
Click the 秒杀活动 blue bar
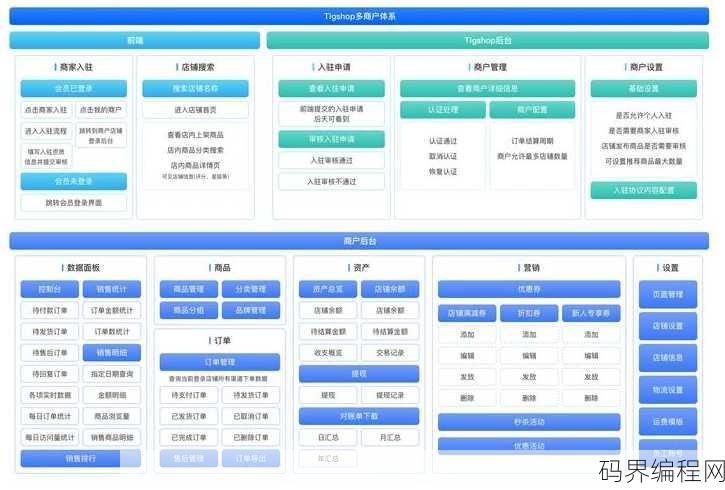tap(529, 422)
